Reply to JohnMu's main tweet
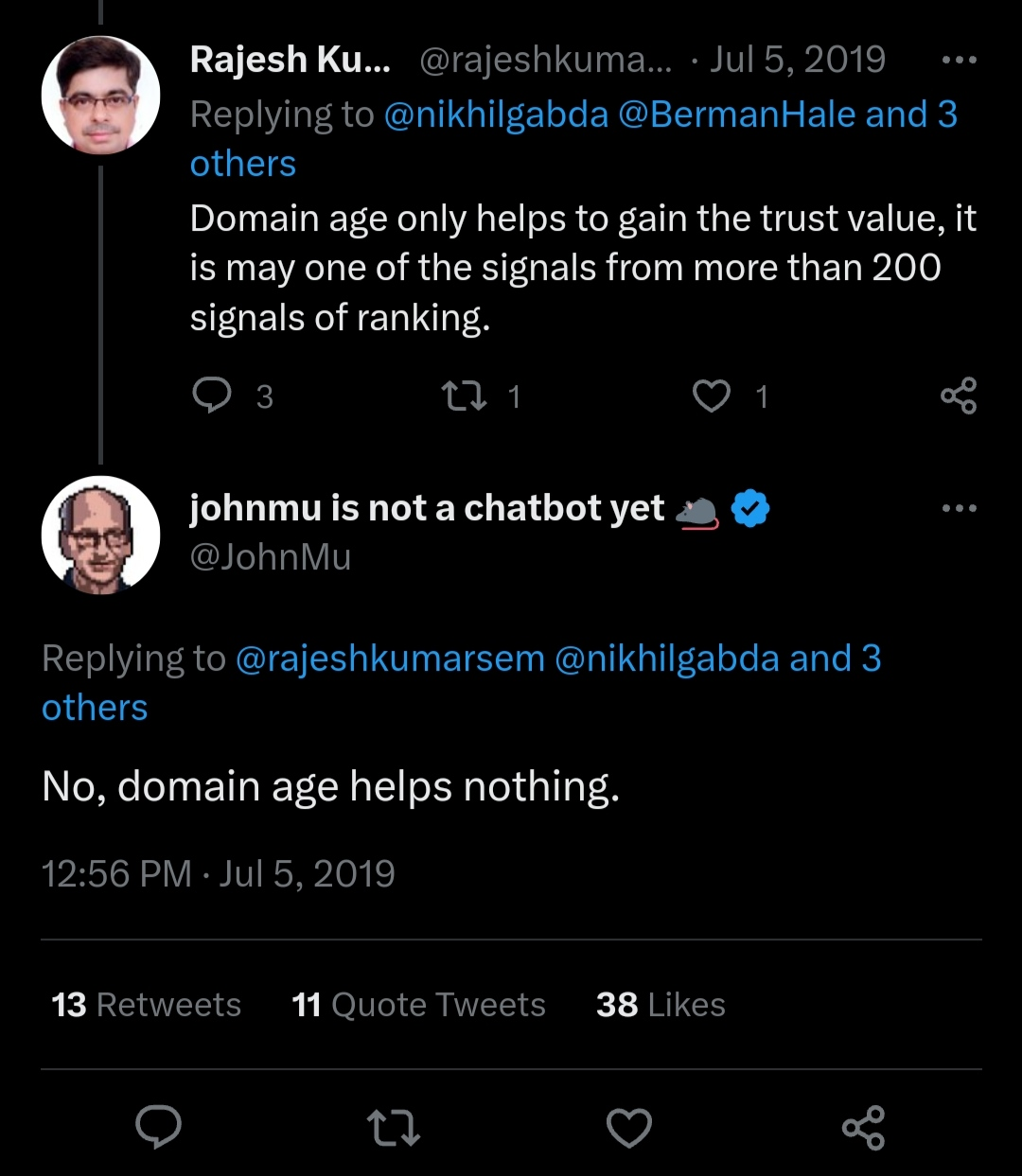Screen dimensions: 1022x1176 [x=159, y=1128]
